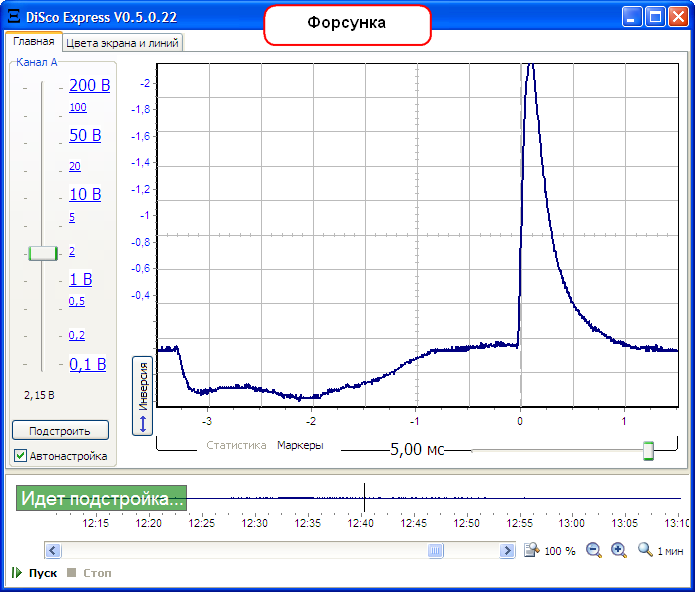Switch to Цвета экрана и линий tab
The width and height of the screenshot is (695, 592).
tap(122, 42)
